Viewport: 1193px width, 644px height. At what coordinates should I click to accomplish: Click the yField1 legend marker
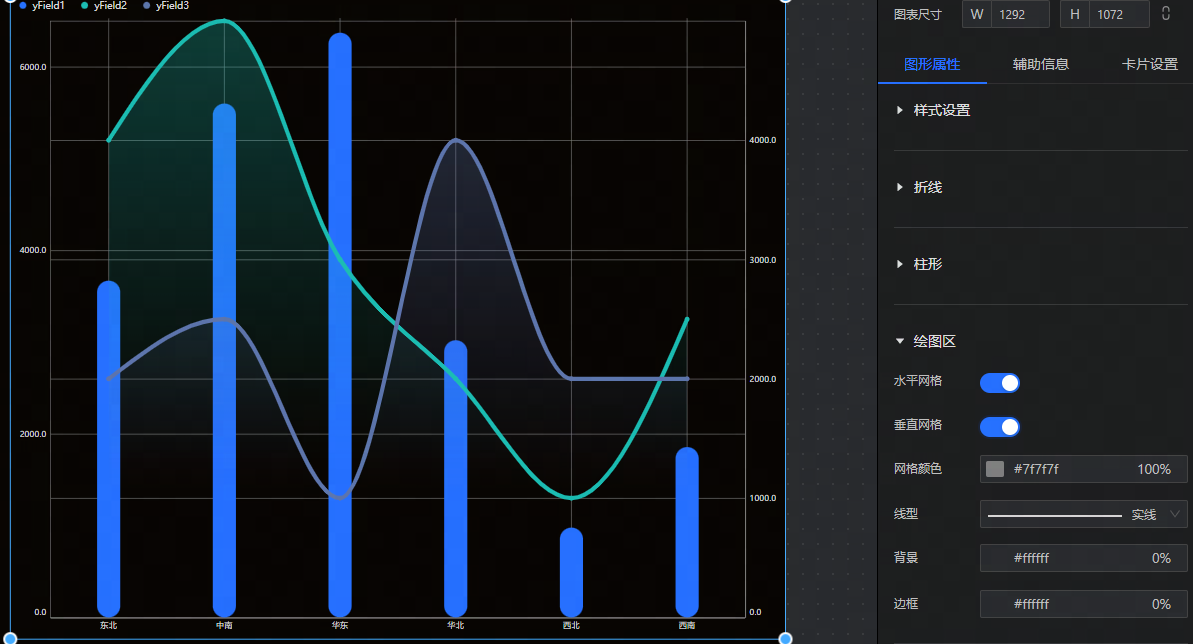tap(22, 6)
